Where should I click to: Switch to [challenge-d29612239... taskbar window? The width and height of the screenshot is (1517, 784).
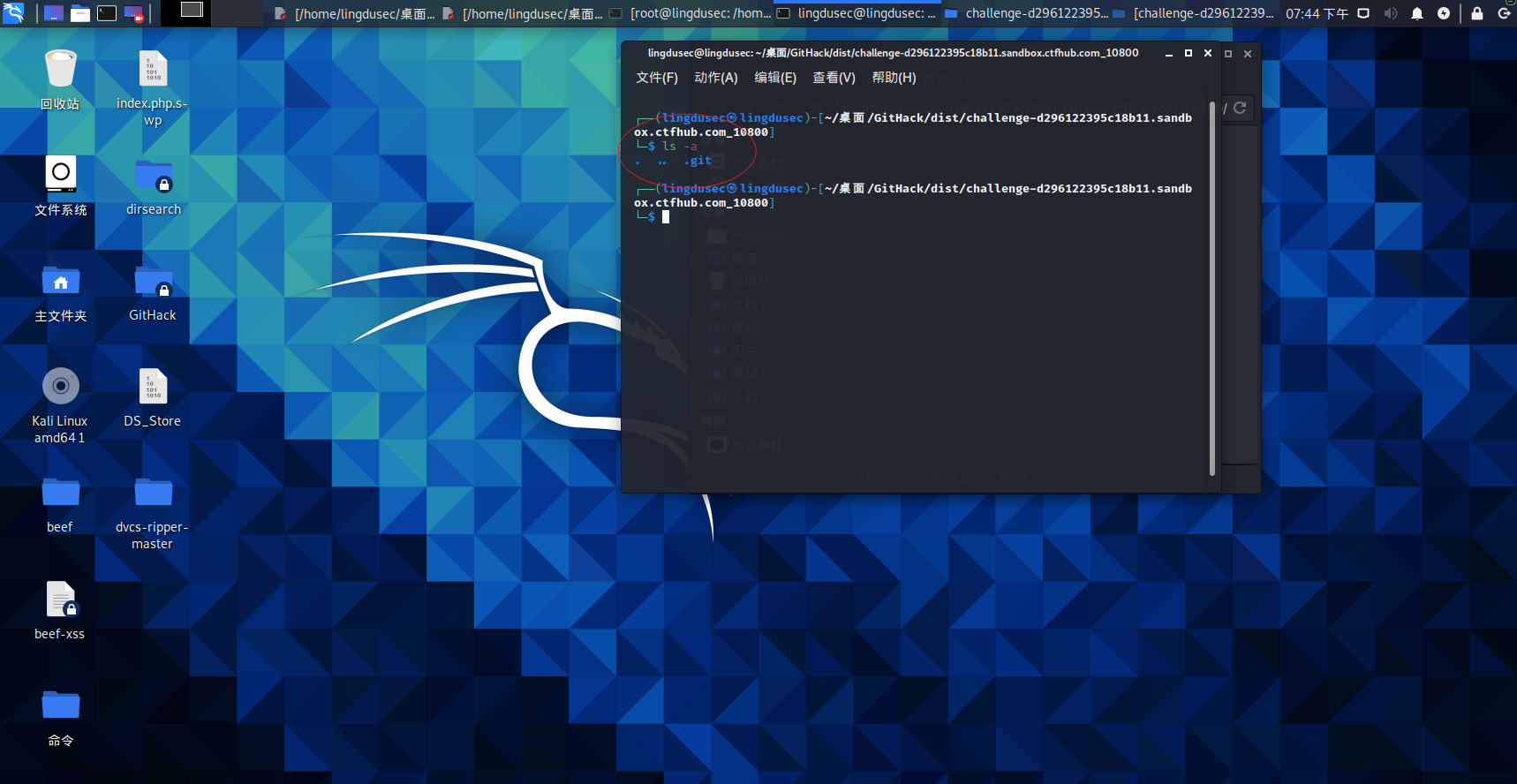point(1194,13)
